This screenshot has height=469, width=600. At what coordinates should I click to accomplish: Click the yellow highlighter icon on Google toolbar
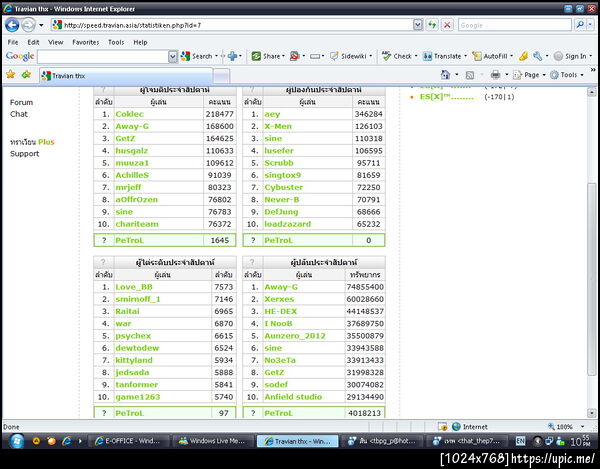523,56
